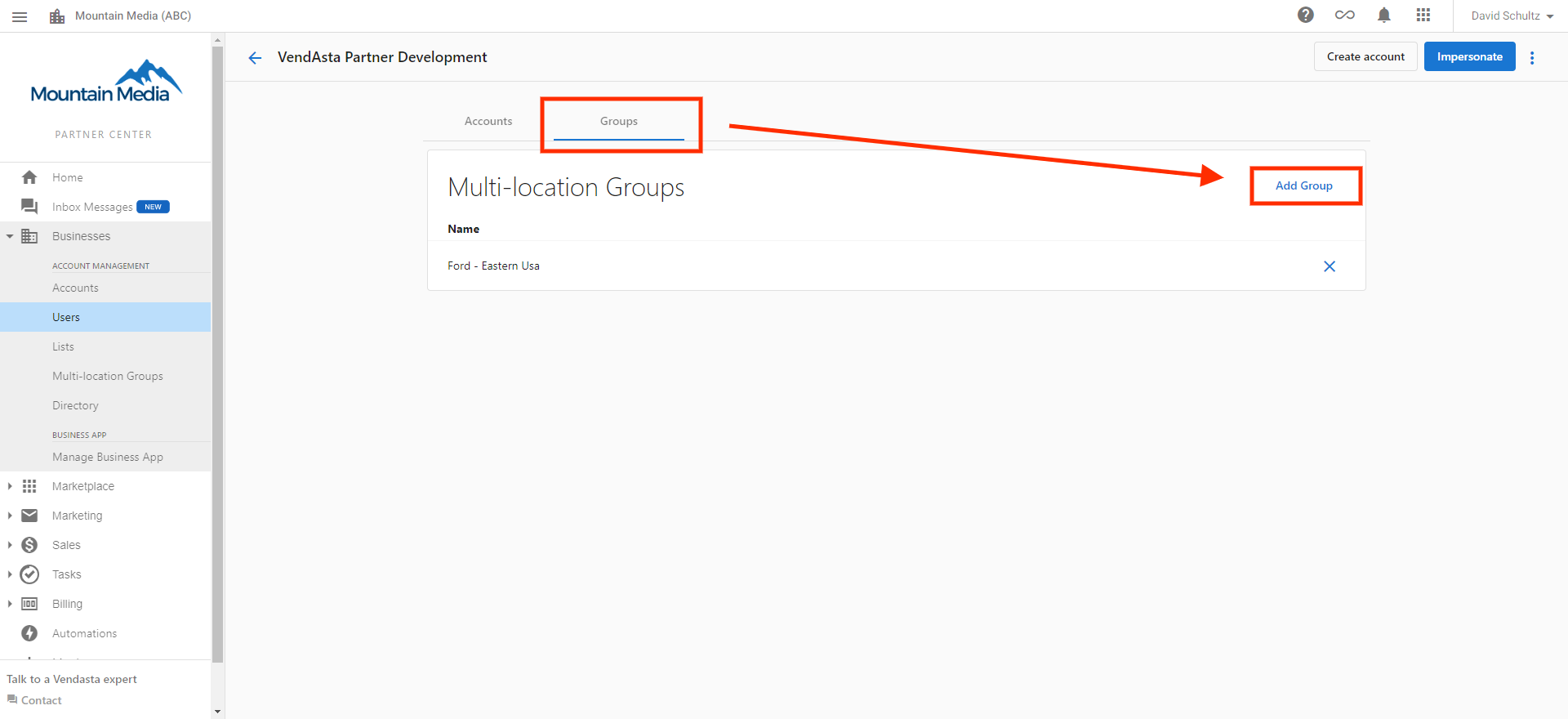This screenshot has height=719, width=1568.
Task: Go back with the left arrow
Action: click(255, 57)
